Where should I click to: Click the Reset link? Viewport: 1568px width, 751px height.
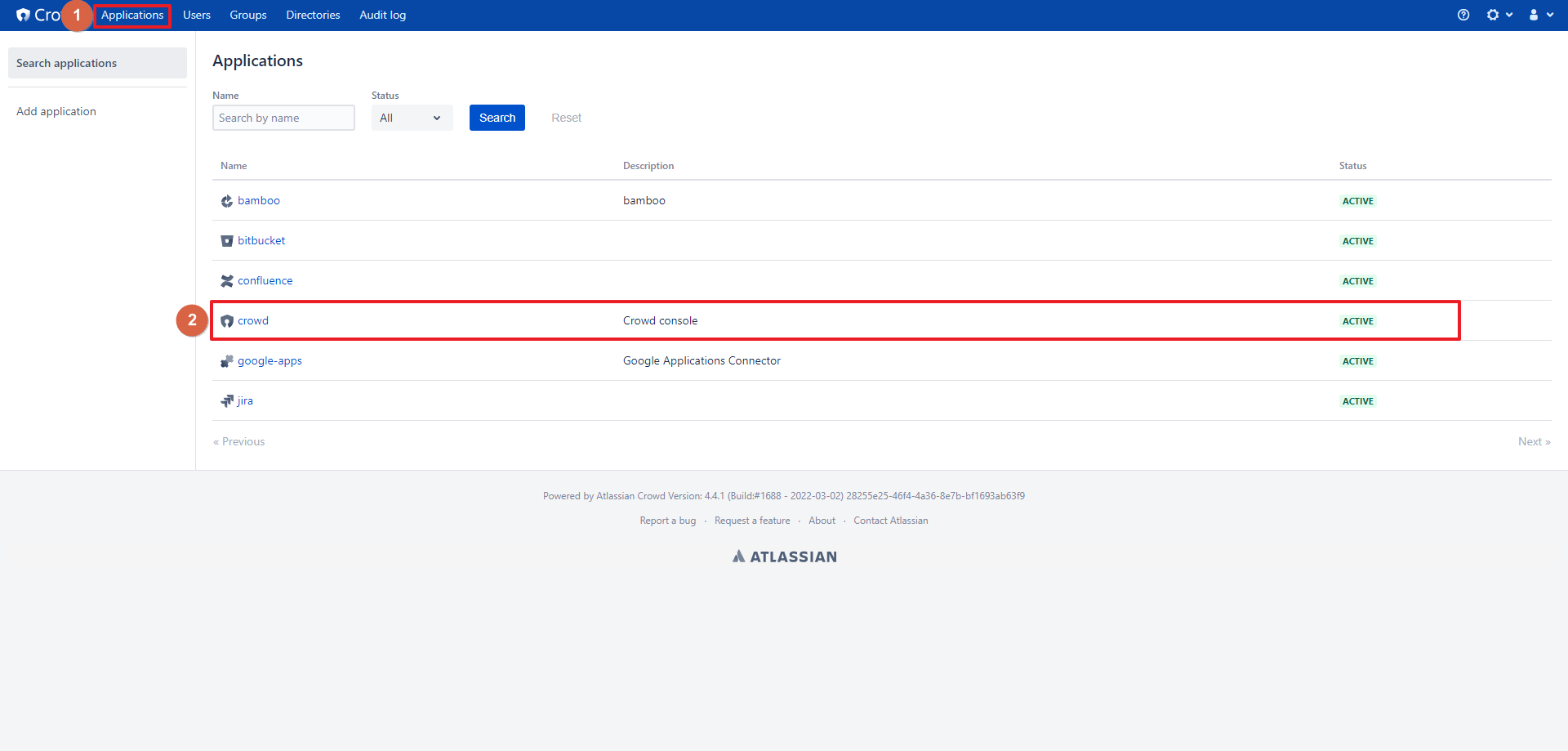pos(566,118)
